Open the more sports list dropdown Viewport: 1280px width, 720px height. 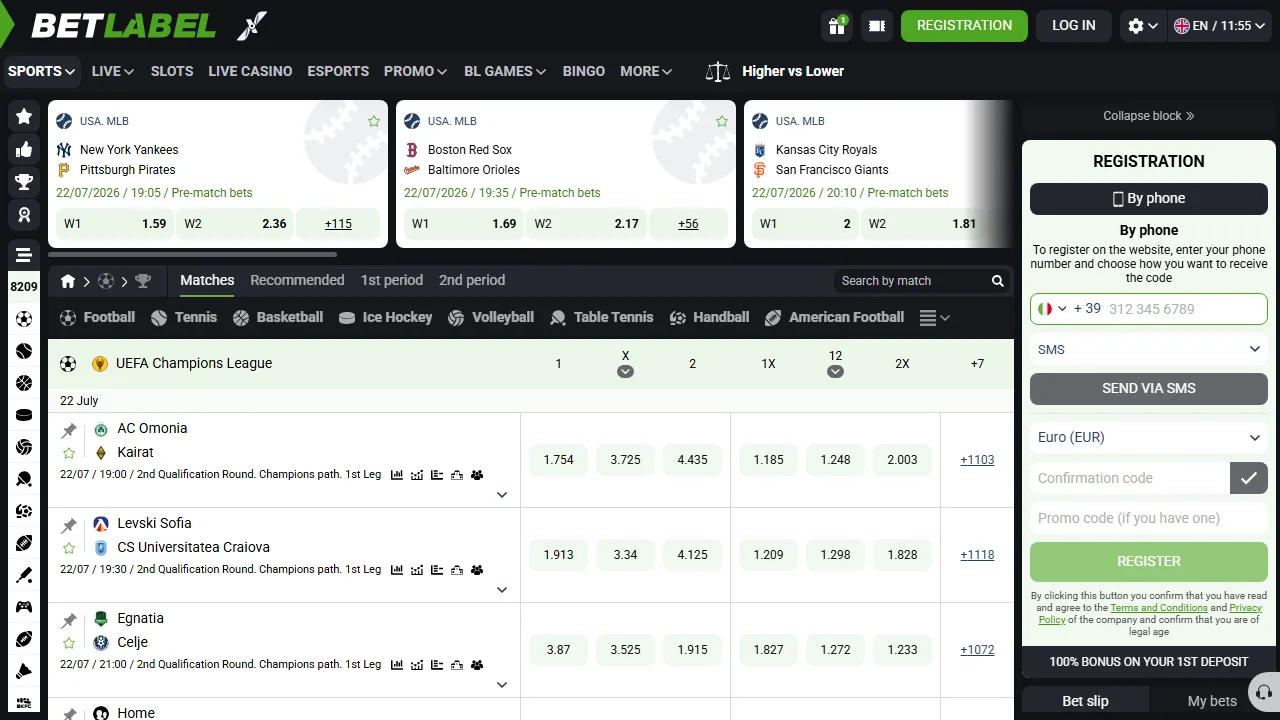934,318
